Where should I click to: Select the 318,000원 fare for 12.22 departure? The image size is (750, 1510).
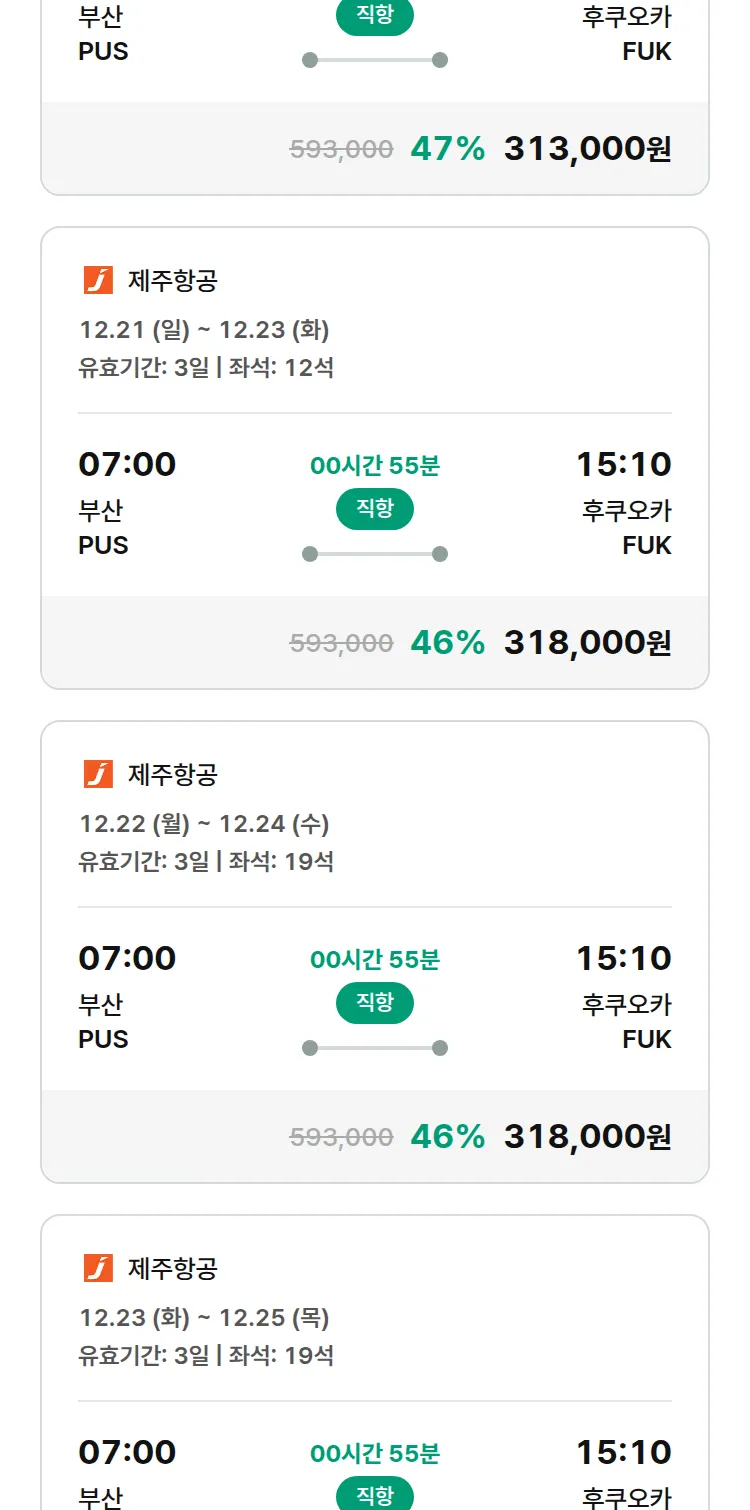coord(587,1136)
